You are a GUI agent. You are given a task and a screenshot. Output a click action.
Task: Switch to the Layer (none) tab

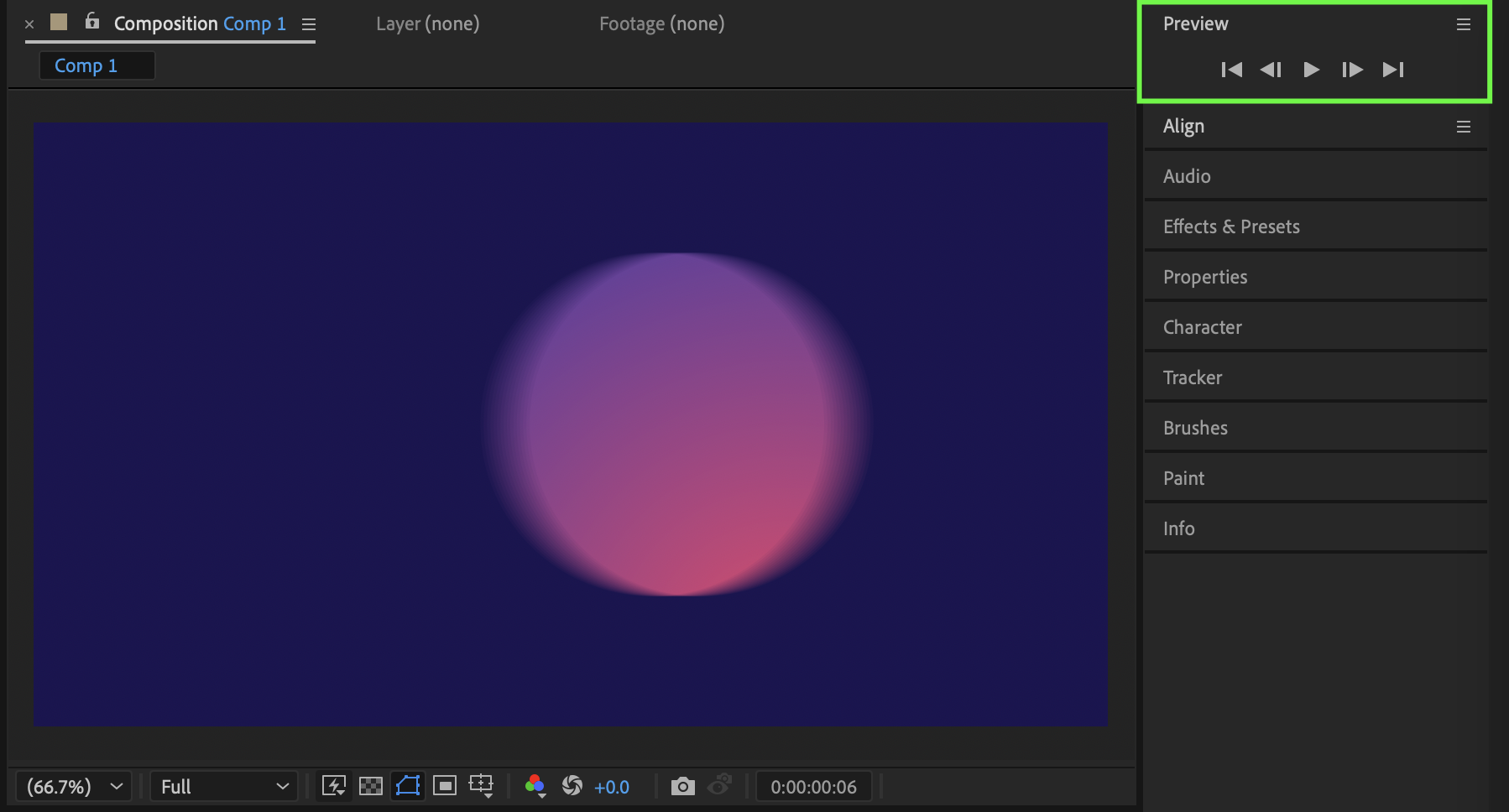(428, 23)
